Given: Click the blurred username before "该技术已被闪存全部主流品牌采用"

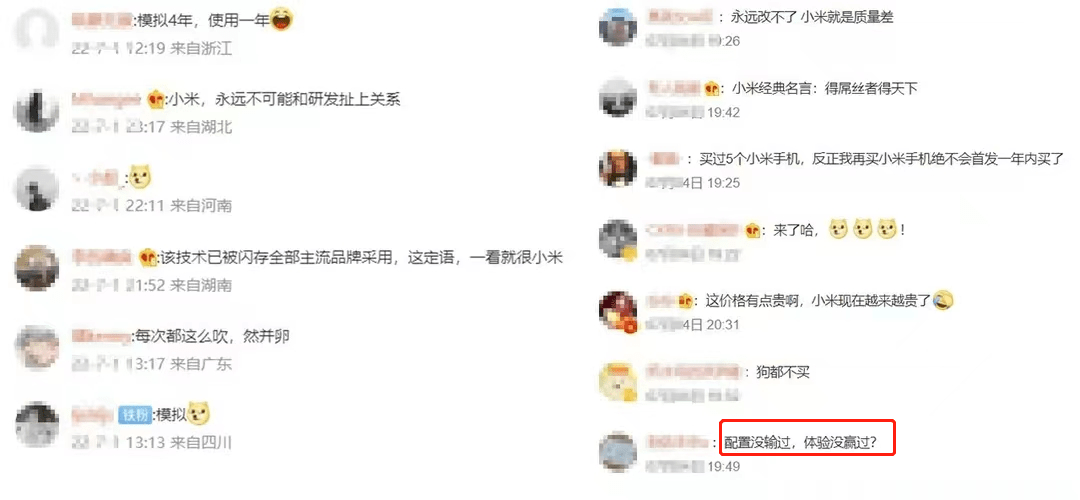Looking at the screenshot, I should click(x=101, y=257).
